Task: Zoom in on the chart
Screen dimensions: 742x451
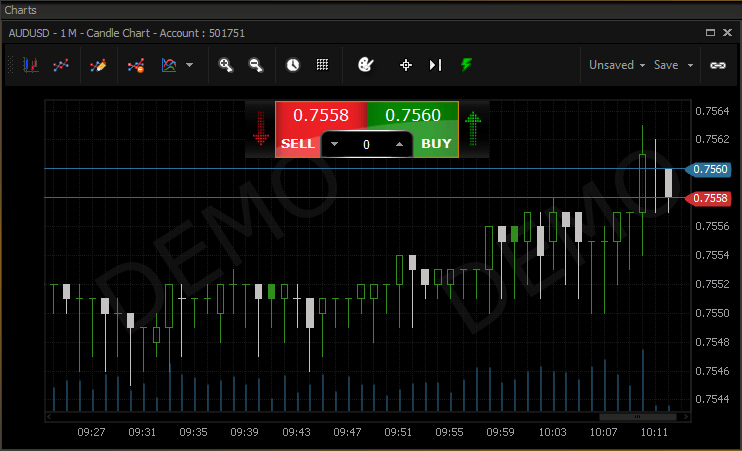Action: pos(226,65)
